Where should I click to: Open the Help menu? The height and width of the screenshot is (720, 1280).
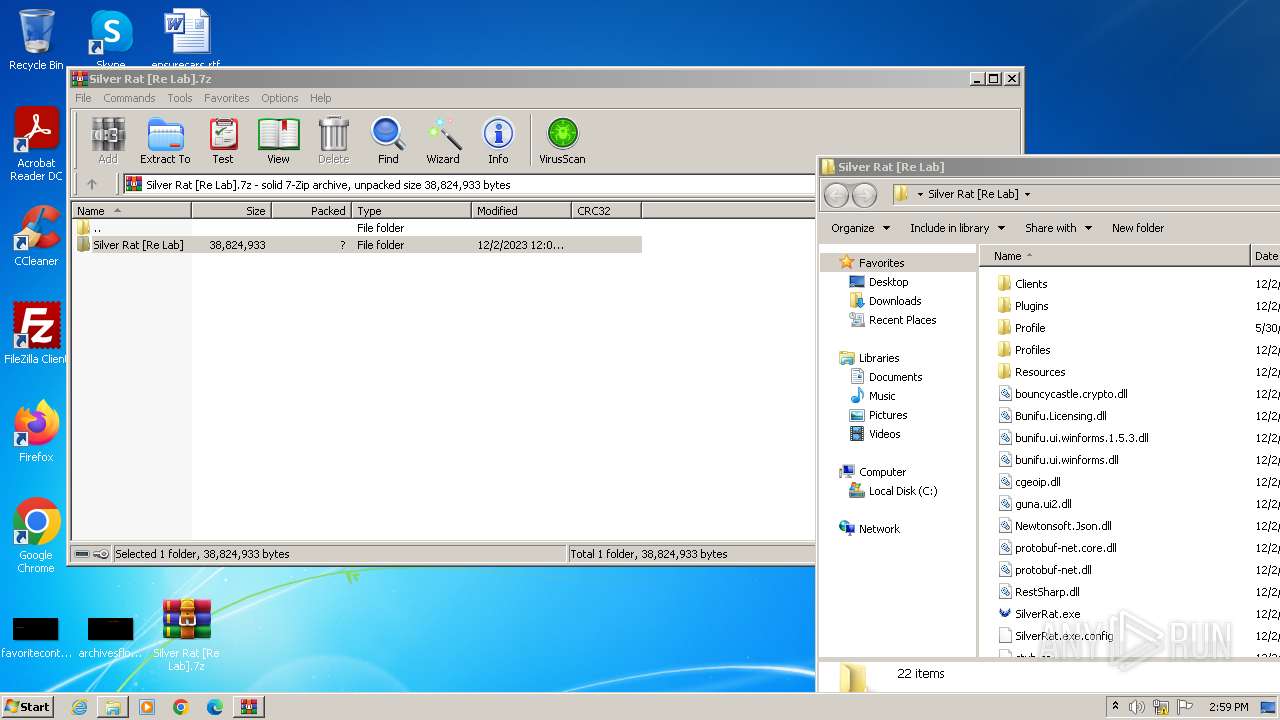pyautogui.click(x=321, y=98)
